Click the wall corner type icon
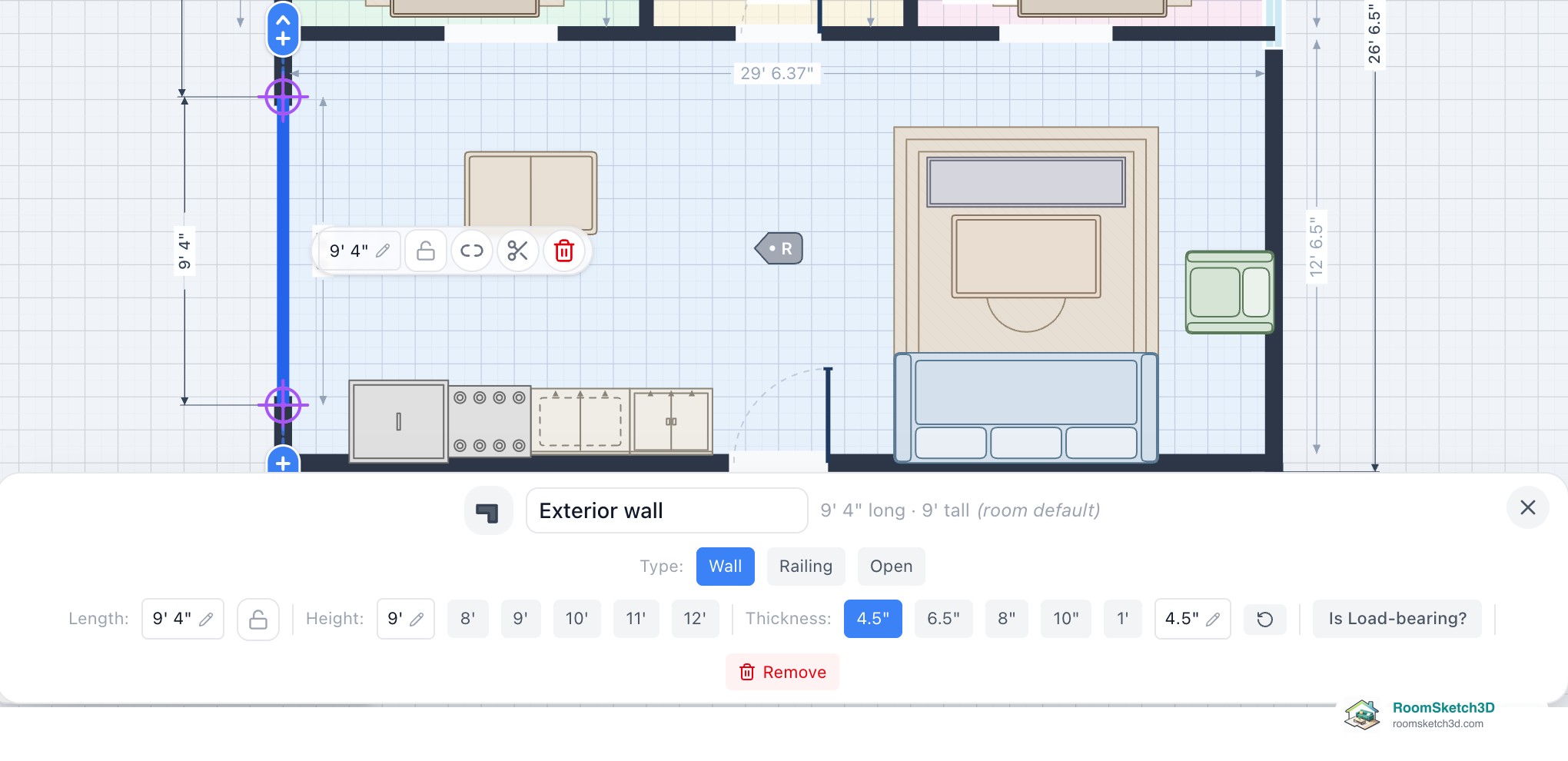Screen dimensions: 1568x761 tap(488, 510)
